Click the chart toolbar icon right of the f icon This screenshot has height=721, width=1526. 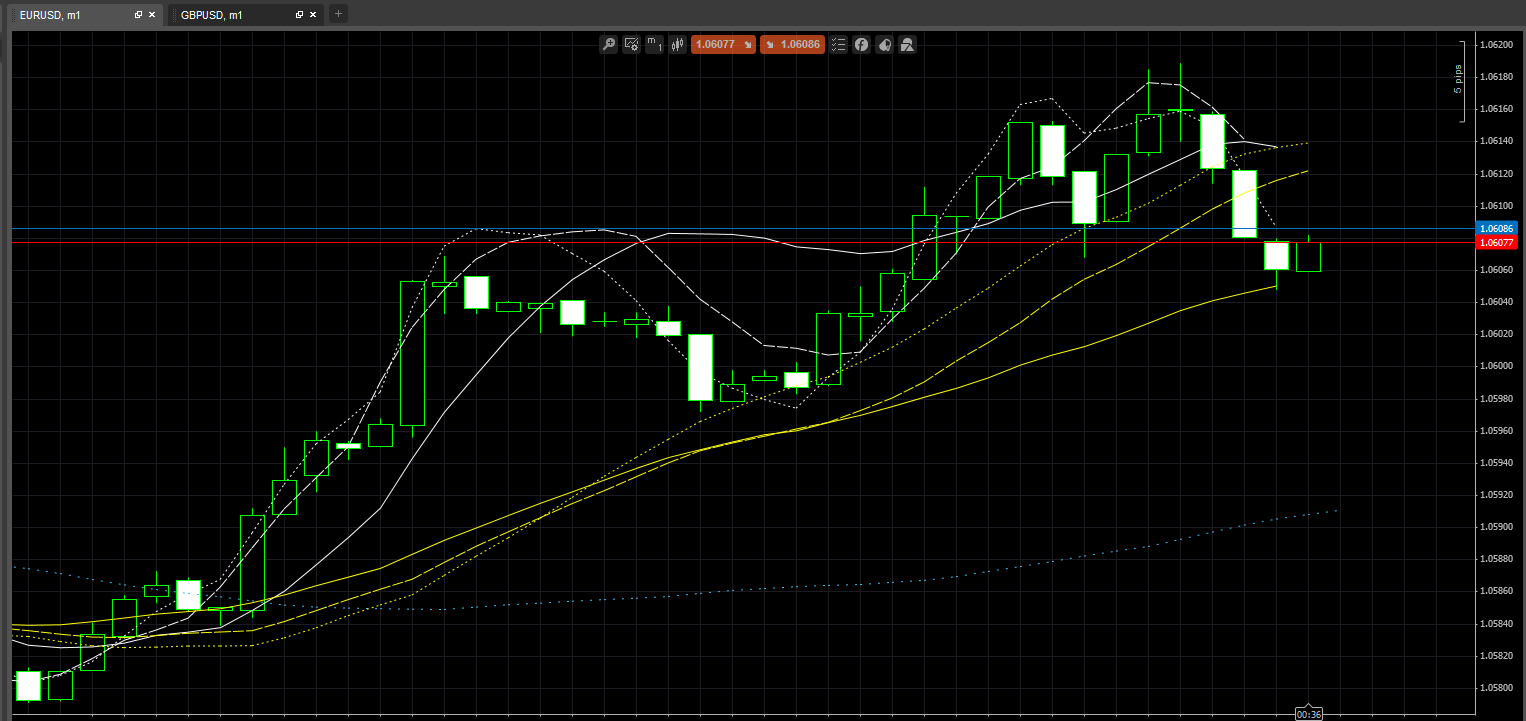pos(884,44)
